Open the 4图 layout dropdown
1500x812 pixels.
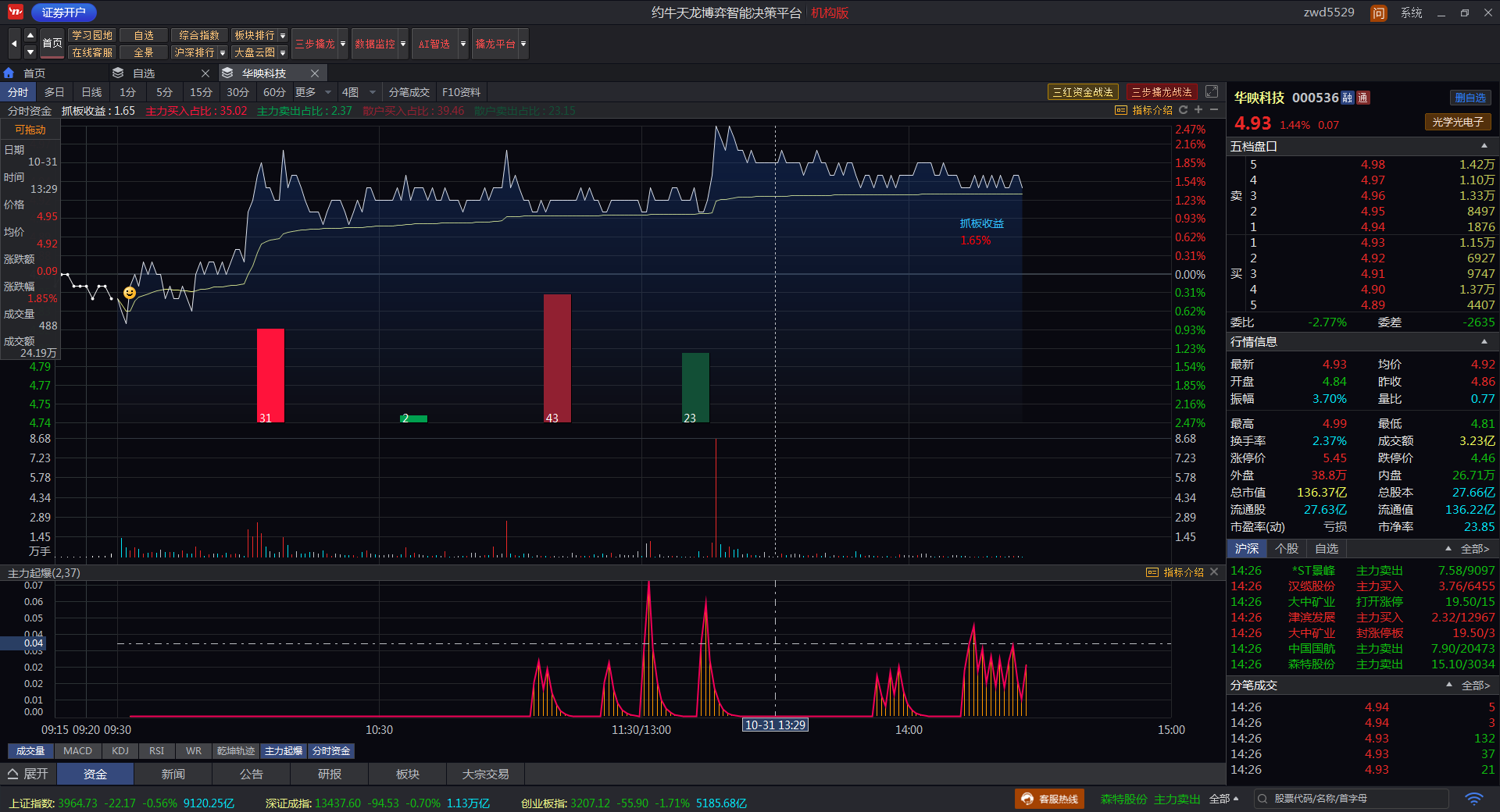tap(359, 92)
